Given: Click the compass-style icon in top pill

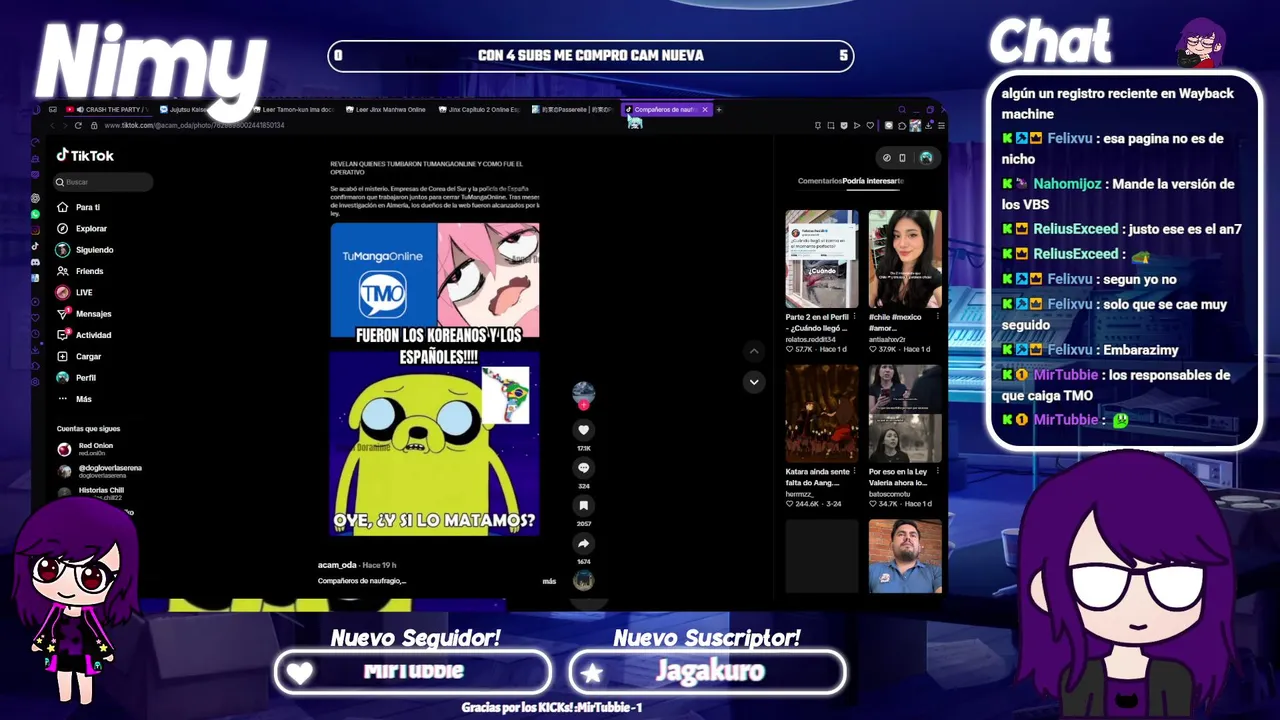Looking at the screenshot, I should [887, 157].
